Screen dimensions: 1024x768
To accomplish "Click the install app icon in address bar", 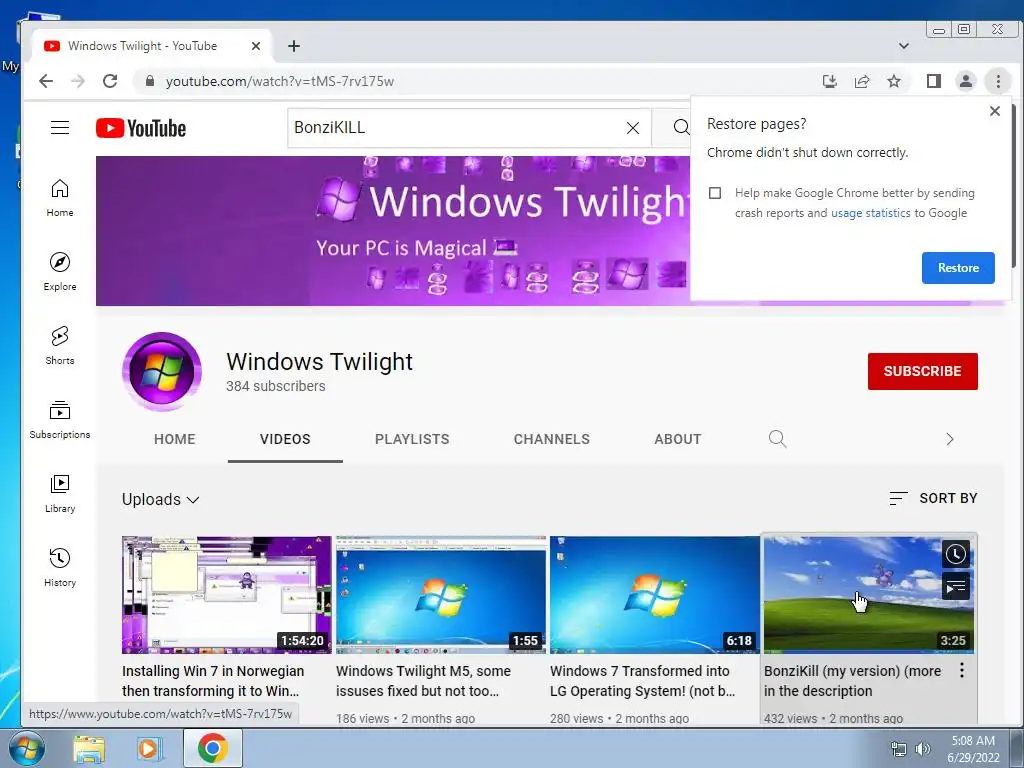I will click(x=829, y=81).
